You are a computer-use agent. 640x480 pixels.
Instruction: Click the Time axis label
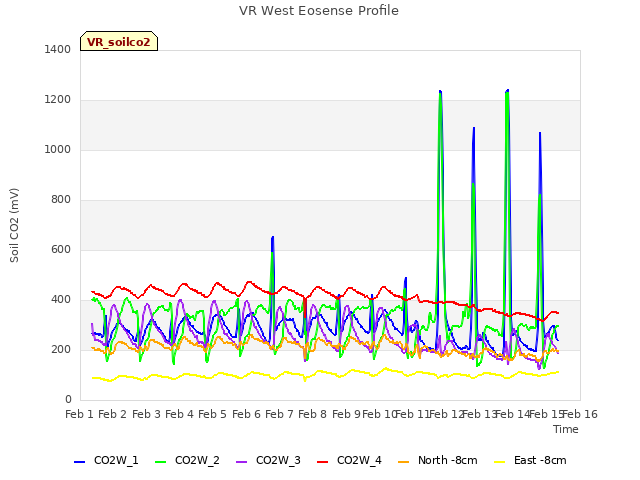[566, 429]
